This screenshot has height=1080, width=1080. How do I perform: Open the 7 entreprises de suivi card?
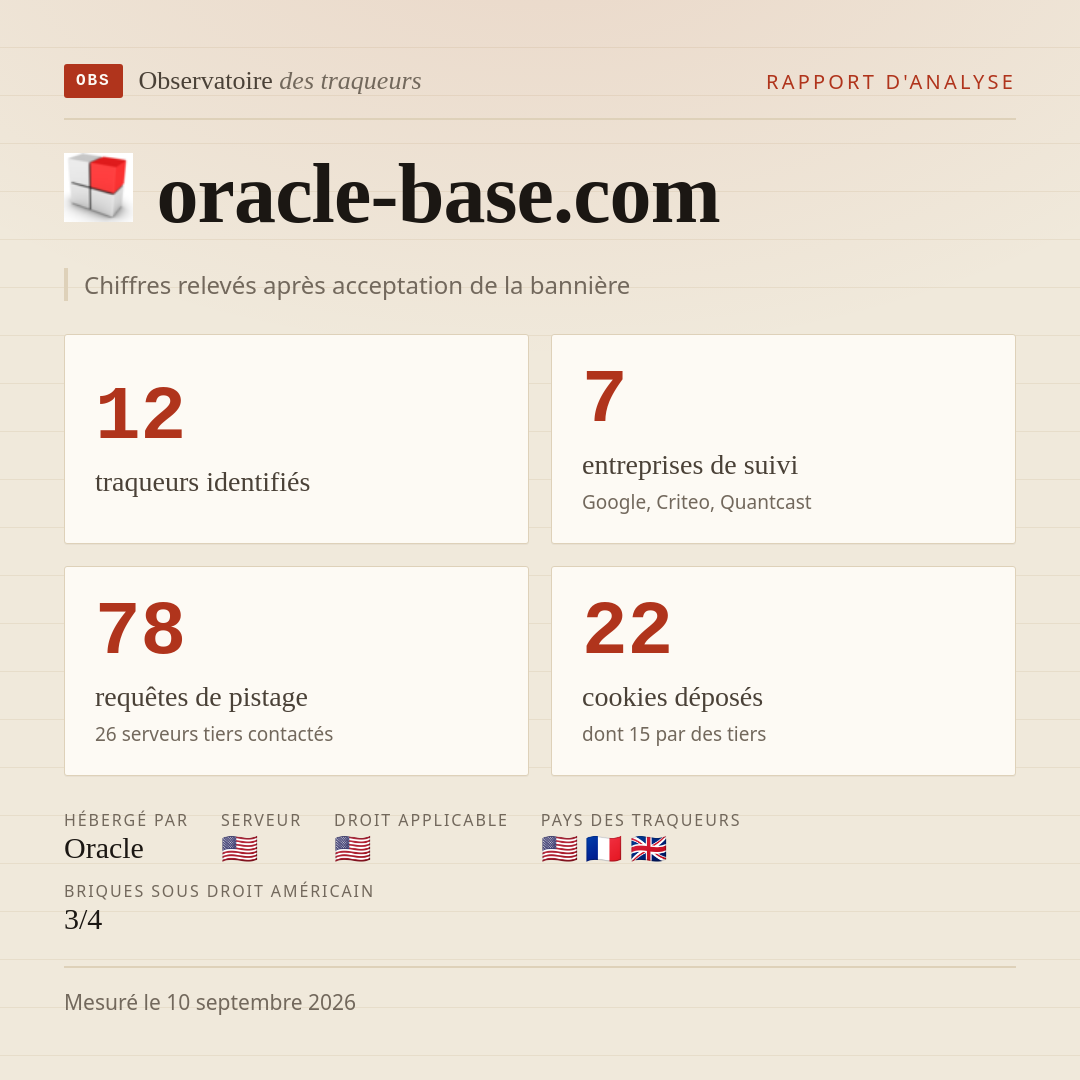783,439
